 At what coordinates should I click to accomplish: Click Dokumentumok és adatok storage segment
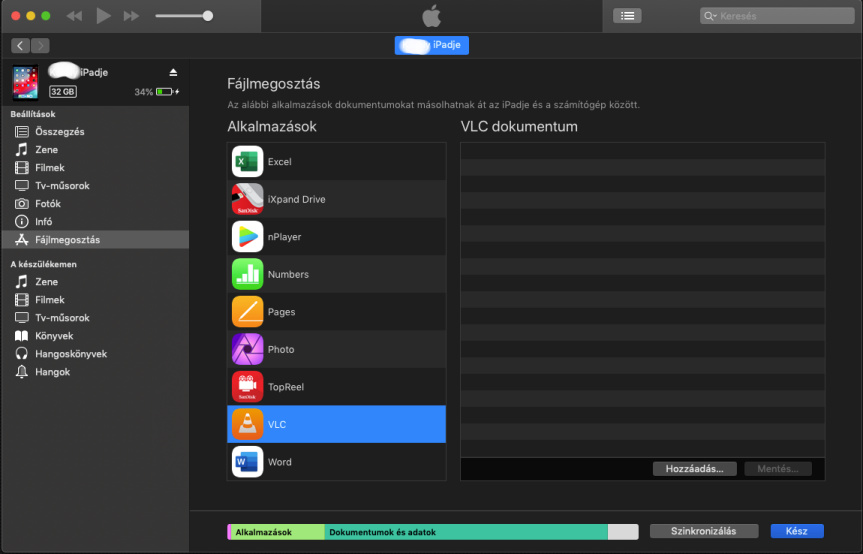[x=466, y=532]
